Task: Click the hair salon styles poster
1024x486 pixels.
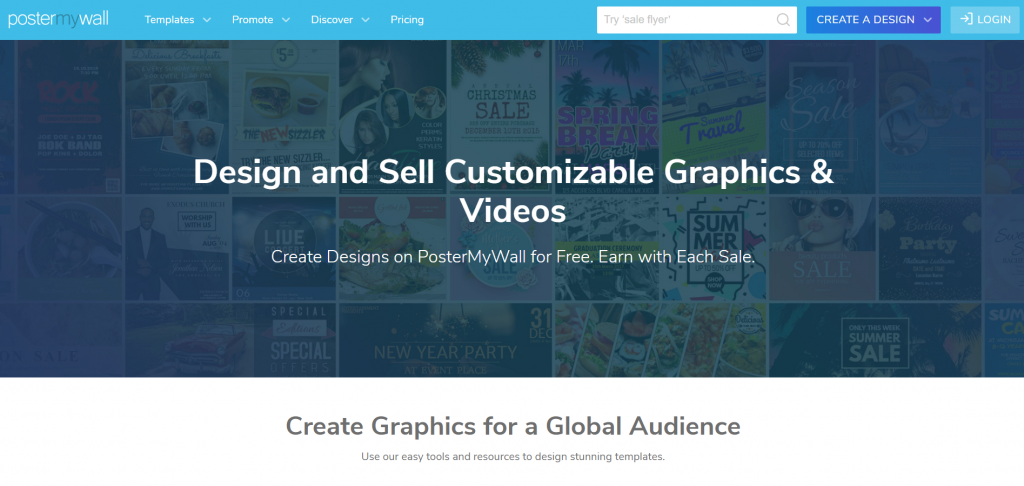Action: pos(392,118)
